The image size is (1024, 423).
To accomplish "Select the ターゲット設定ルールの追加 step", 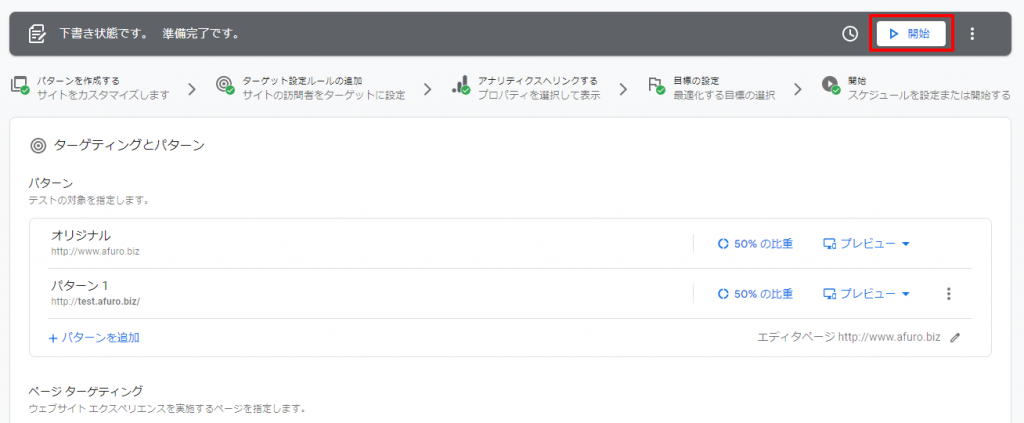I will 310,88.
